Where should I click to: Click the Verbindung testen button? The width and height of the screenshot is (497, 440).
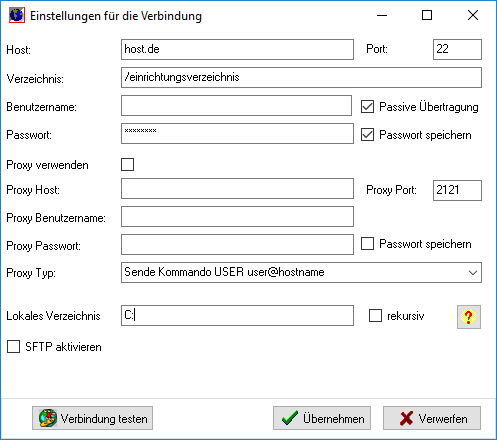click(x=92, y=418)
